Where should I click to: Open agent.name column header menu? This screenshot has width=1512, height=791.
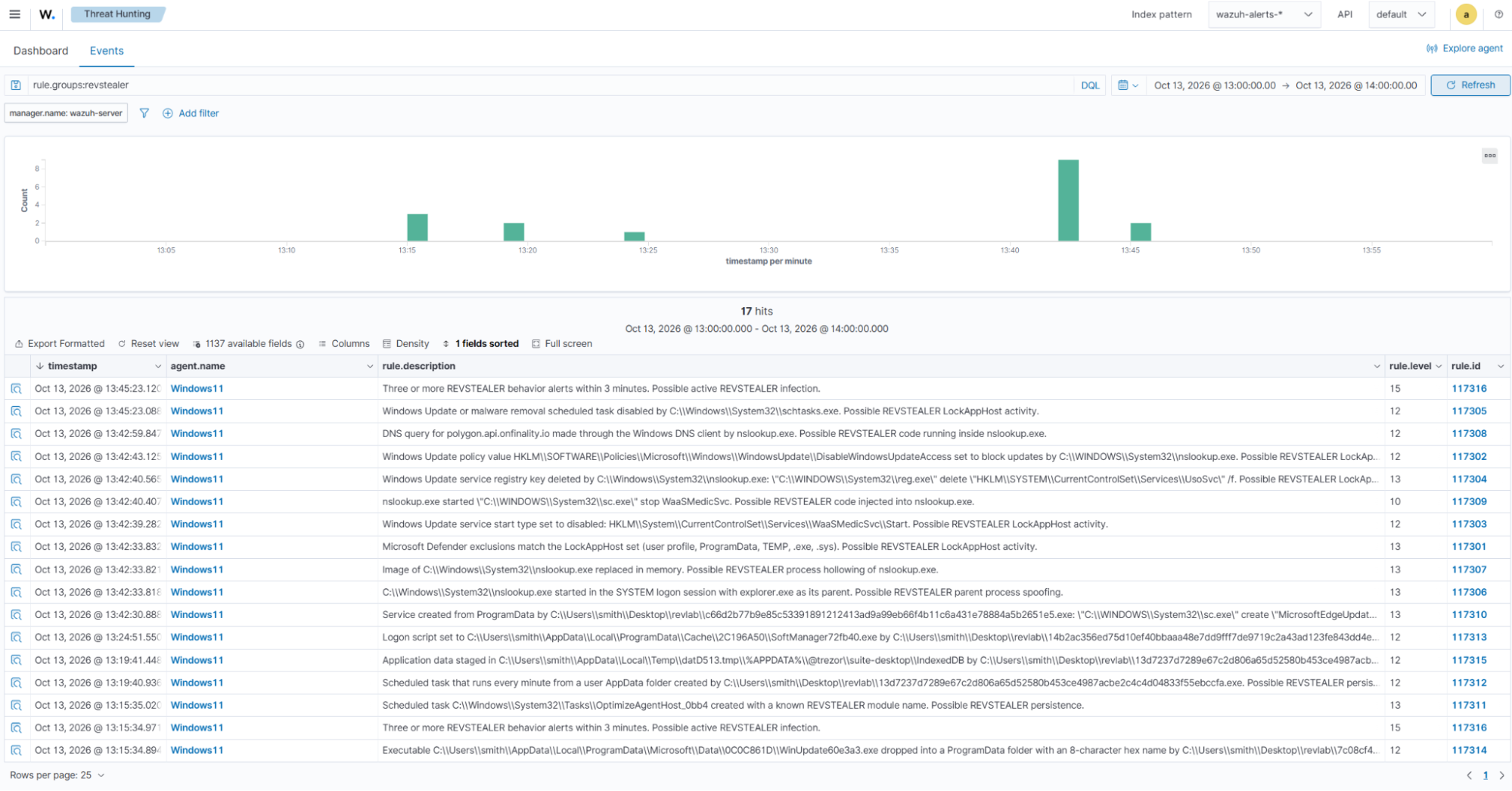pos(370,366)
